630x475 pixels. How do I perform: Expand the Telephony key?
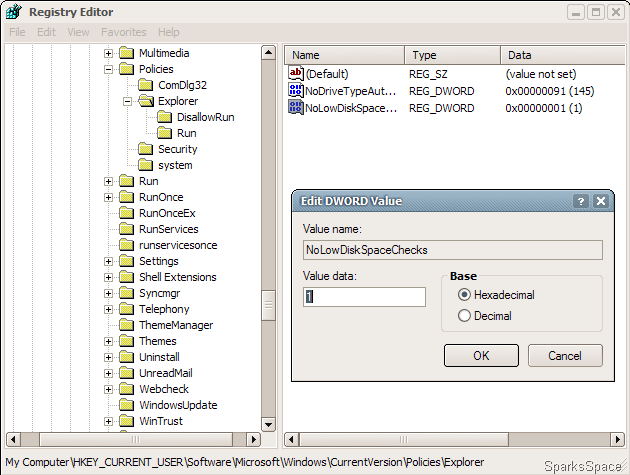pyautogui.click(x=108, y=309)
